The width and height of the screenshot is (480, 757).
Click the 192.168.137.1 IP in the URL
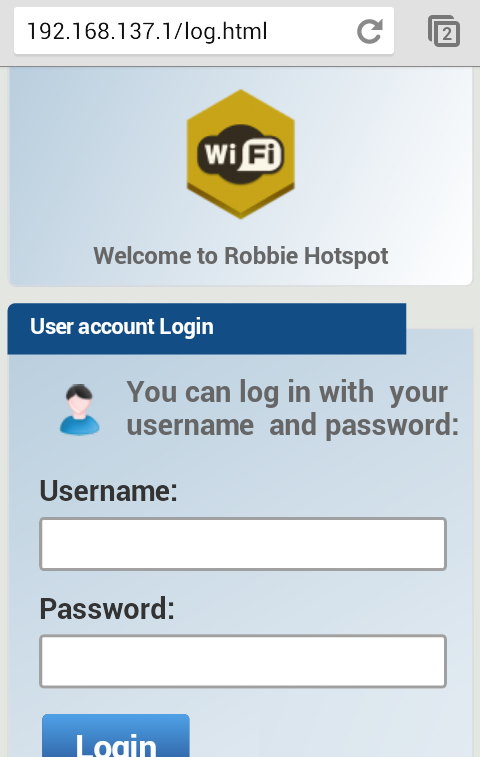pos(102,31)
